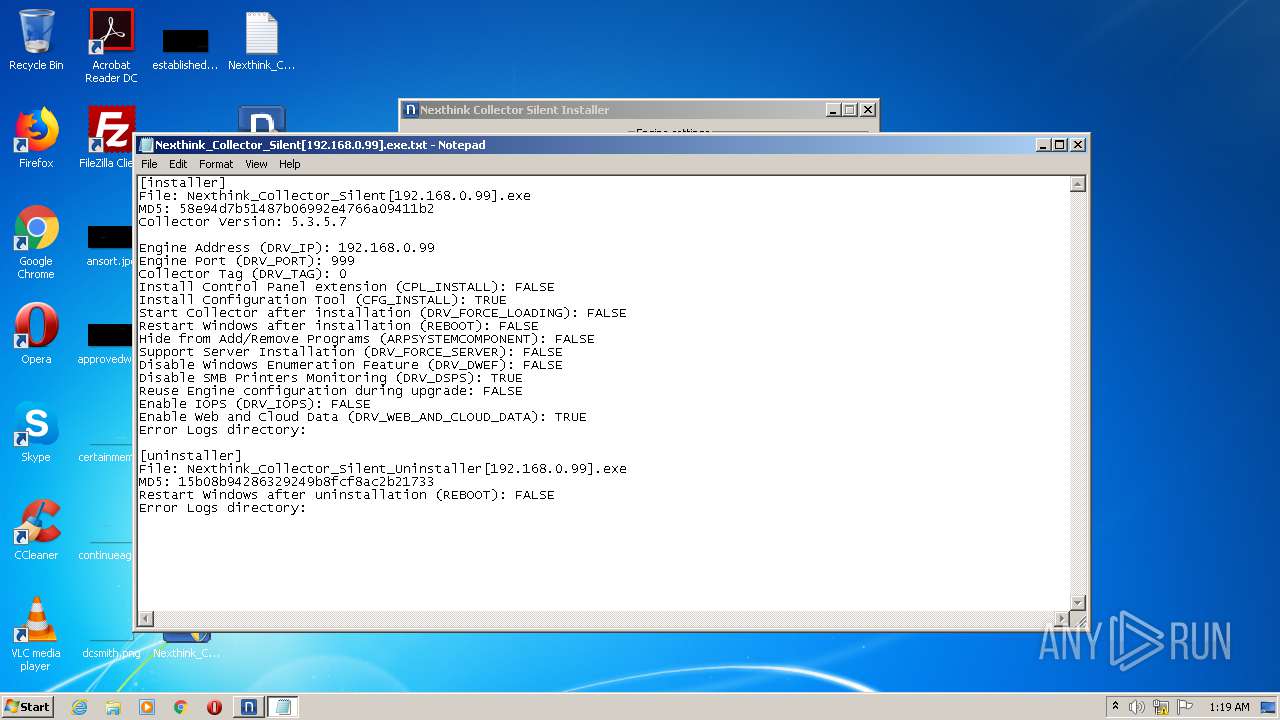Open Opera browser desktop shortcut
Viewport: 1280px width, 720px height.
point(36,333)
